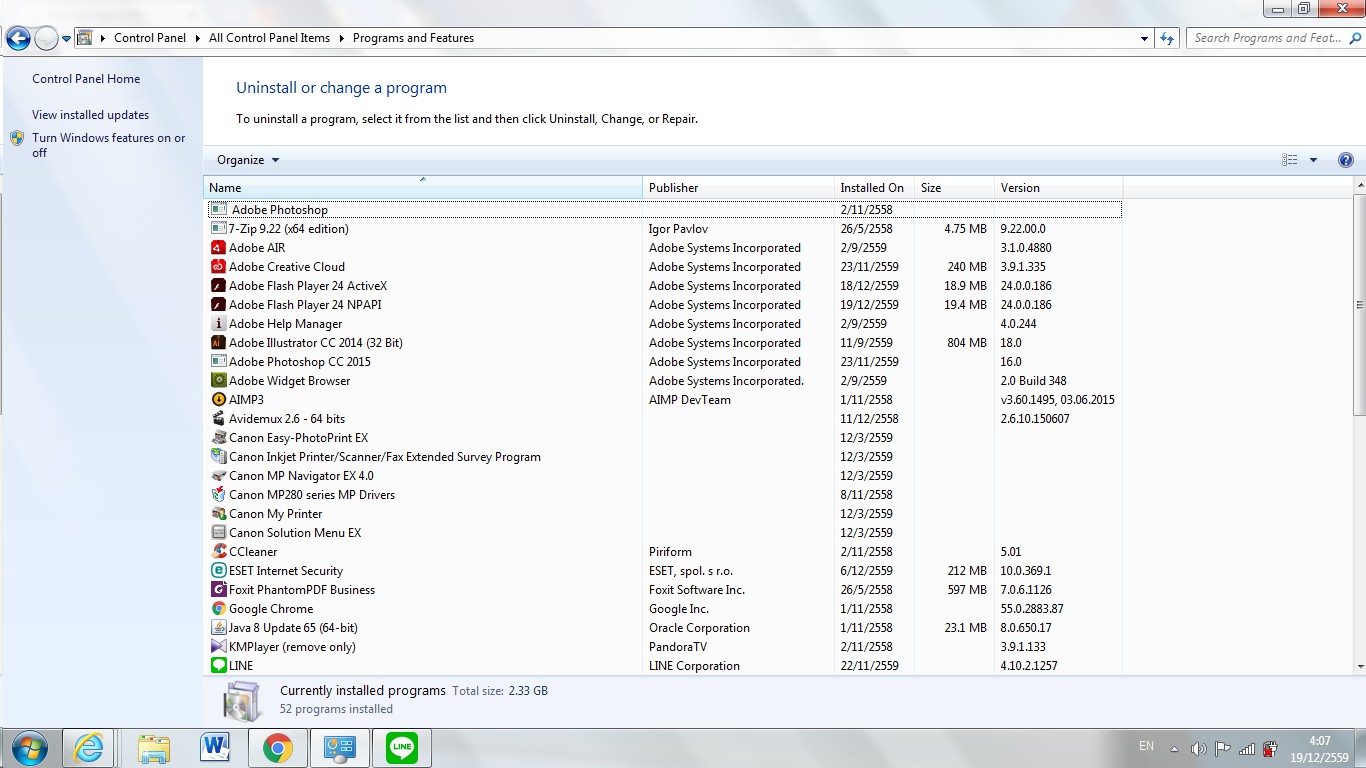Open the Organize dropdown menu

248,160
